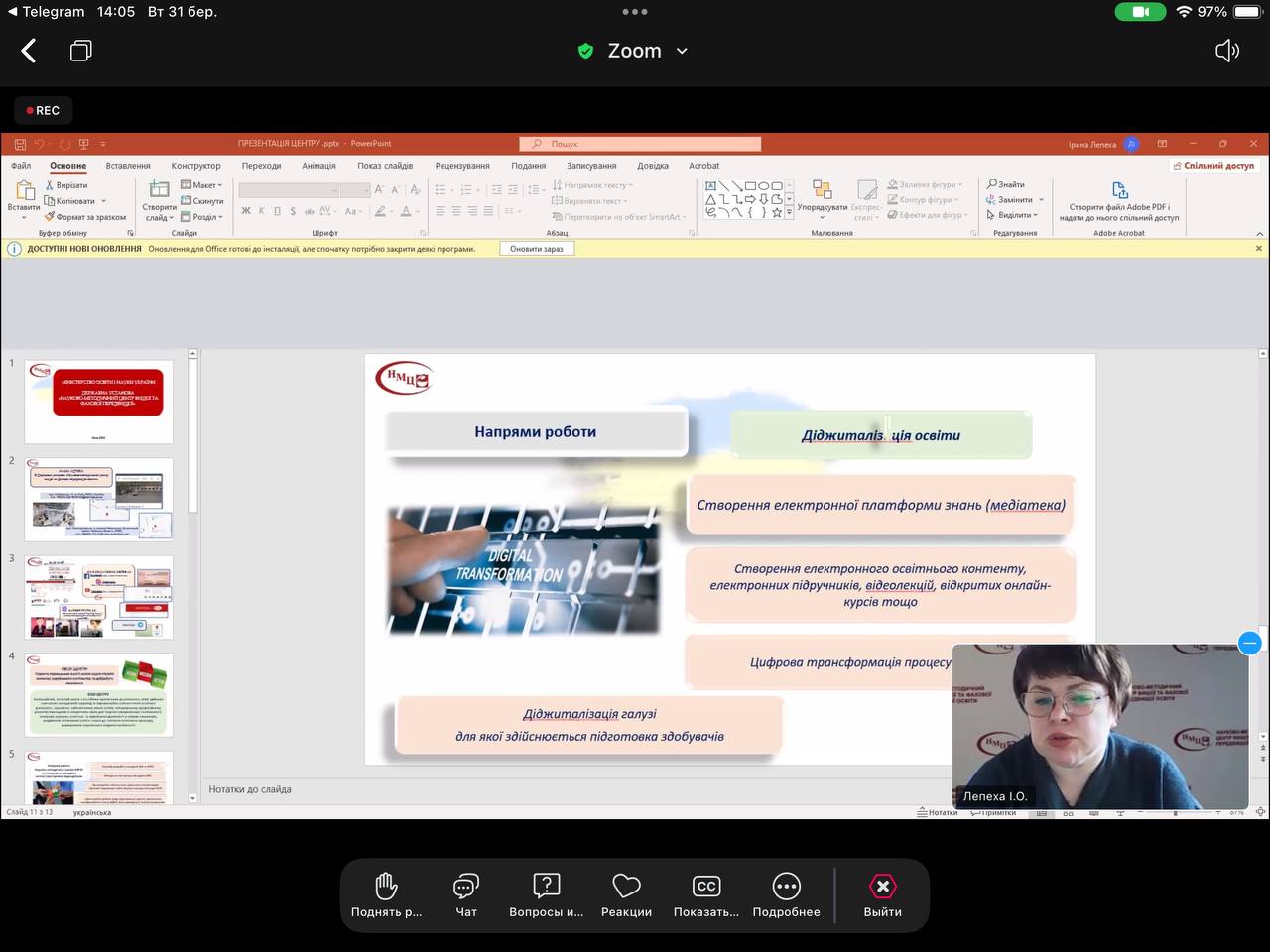Open the Reactions heart icon
This screenshot has width=1270, height=952.
pyautogui.click(x=626, y=887)
